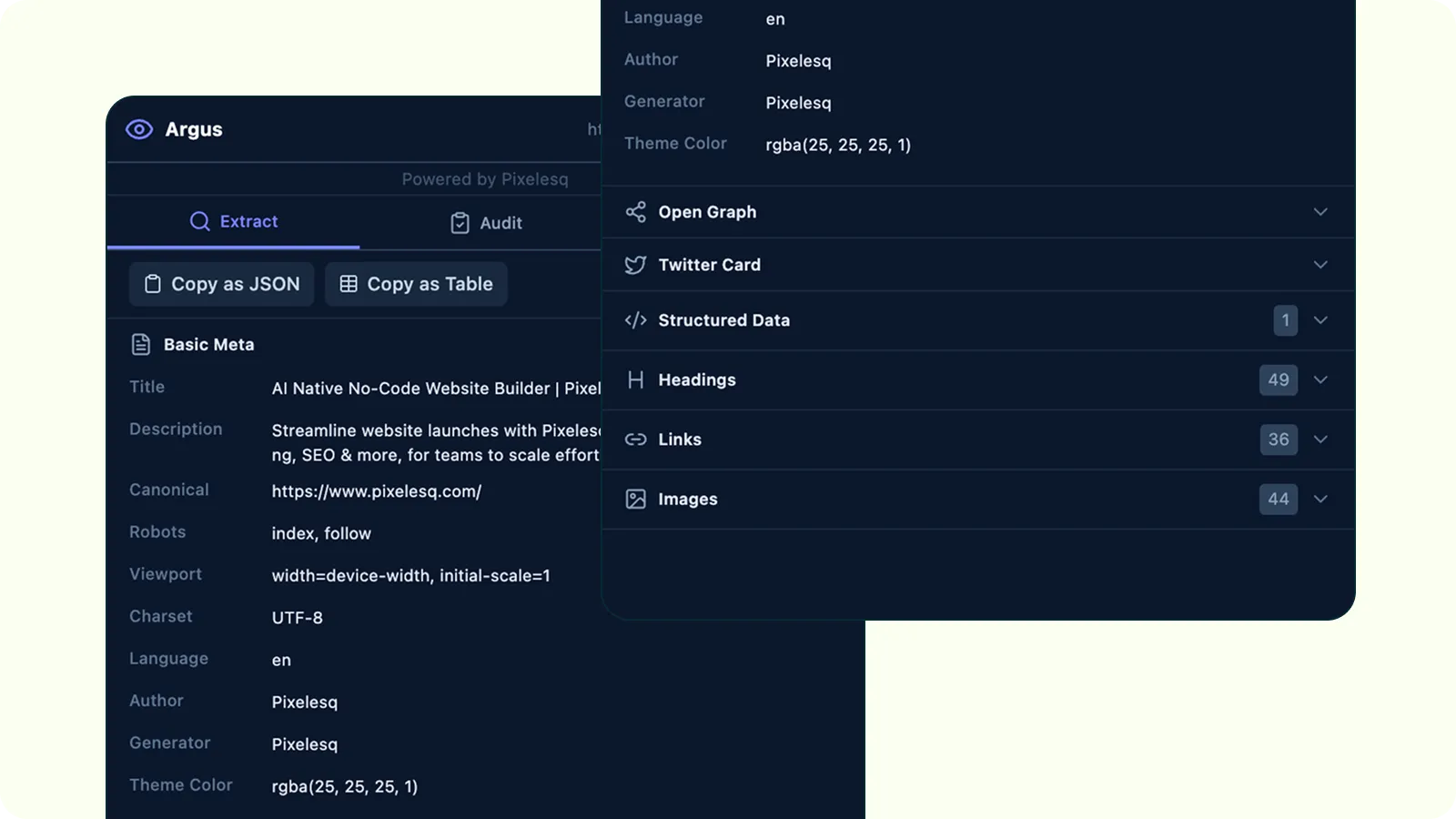
Task: Click the Argus eye logo icon
Action: click(139, 129)
